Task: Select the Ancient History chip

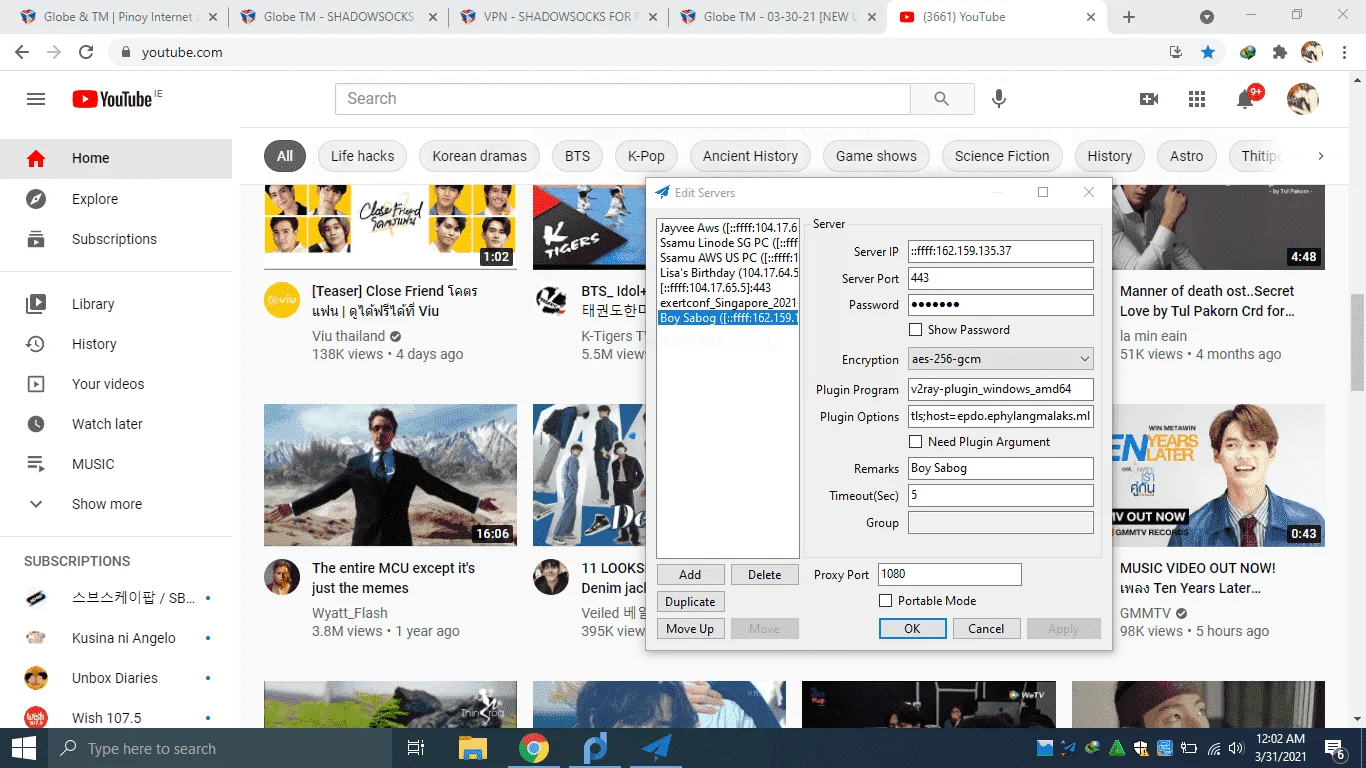Action: [x=750, y=156]
